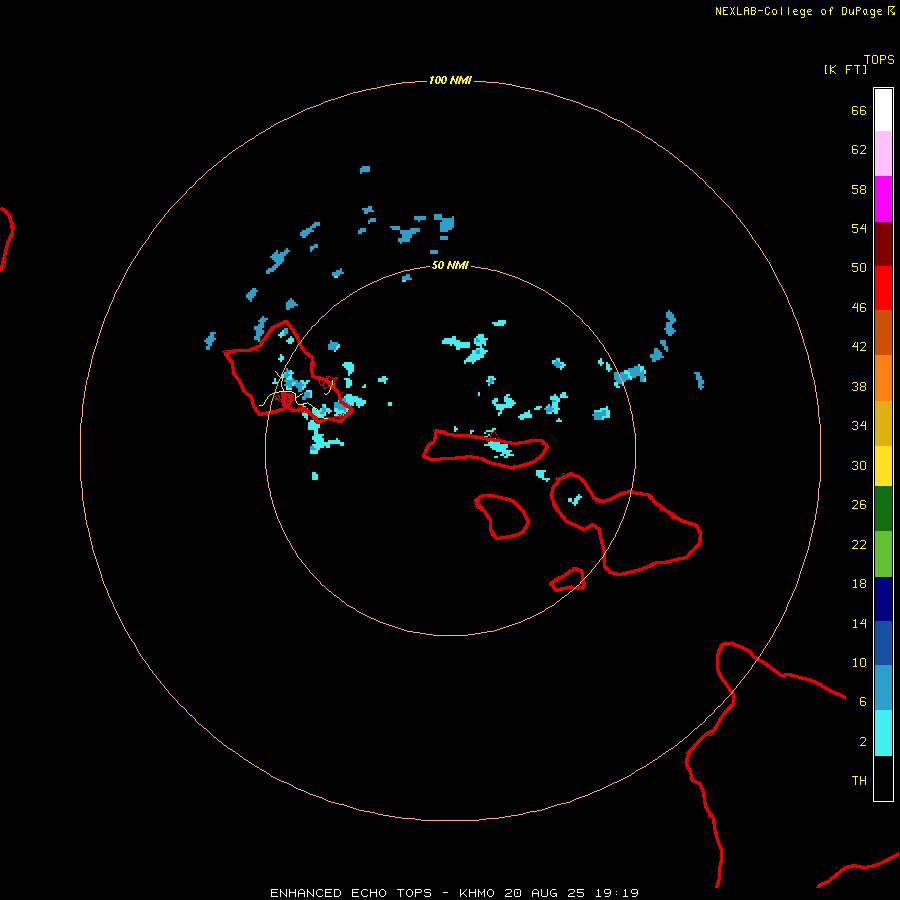Click the legend value 62
900x900 pixels.
coord(859,150)
